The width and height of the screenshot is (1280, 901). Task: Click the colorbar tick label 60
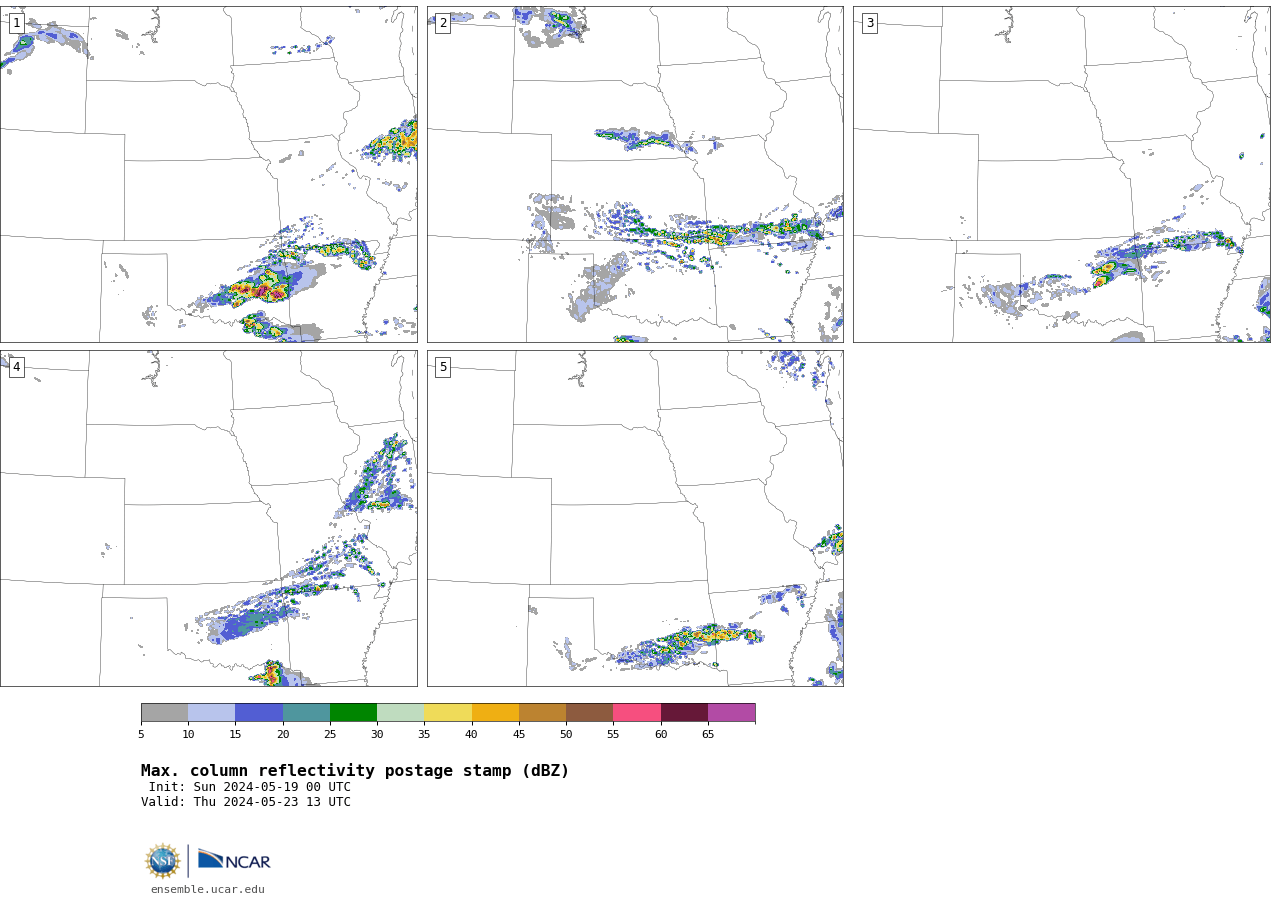pyautogui.click(x=661, y=735)
